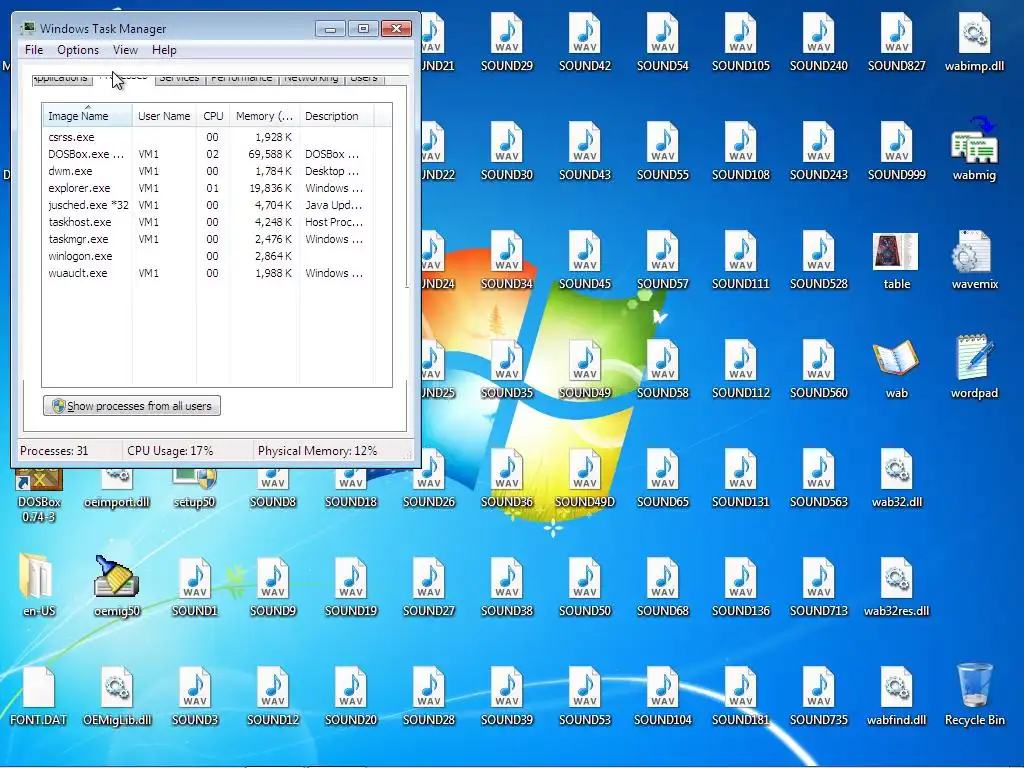Maximize the Windows Task Manager window
Image resolution: width=1024 pixels, height=768 pixels.
tap(363, 28)
